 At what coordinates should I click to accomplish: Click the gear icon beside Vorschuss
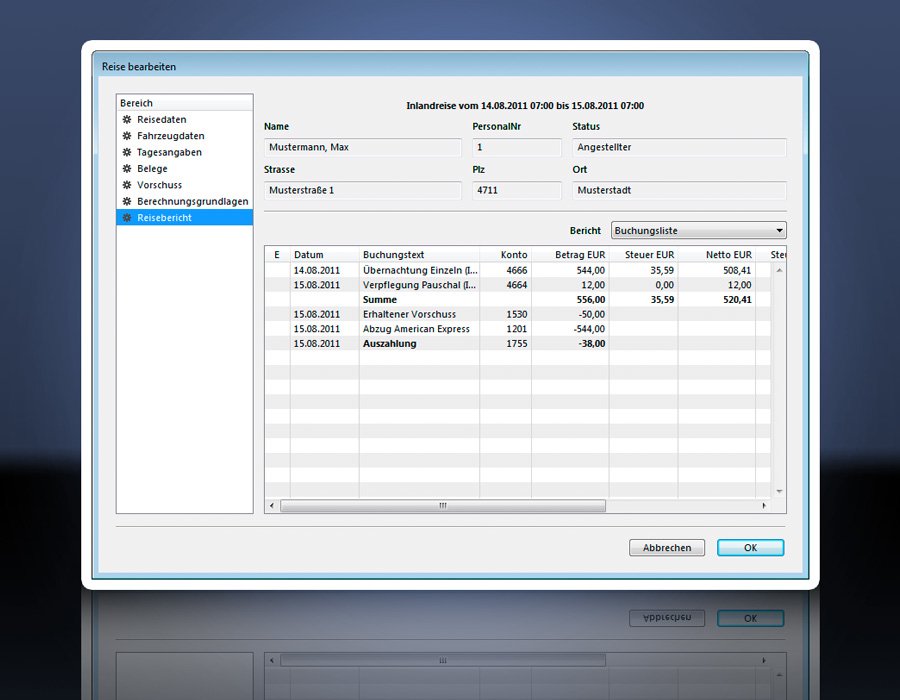pyautogui.click(x=127, y=185)
